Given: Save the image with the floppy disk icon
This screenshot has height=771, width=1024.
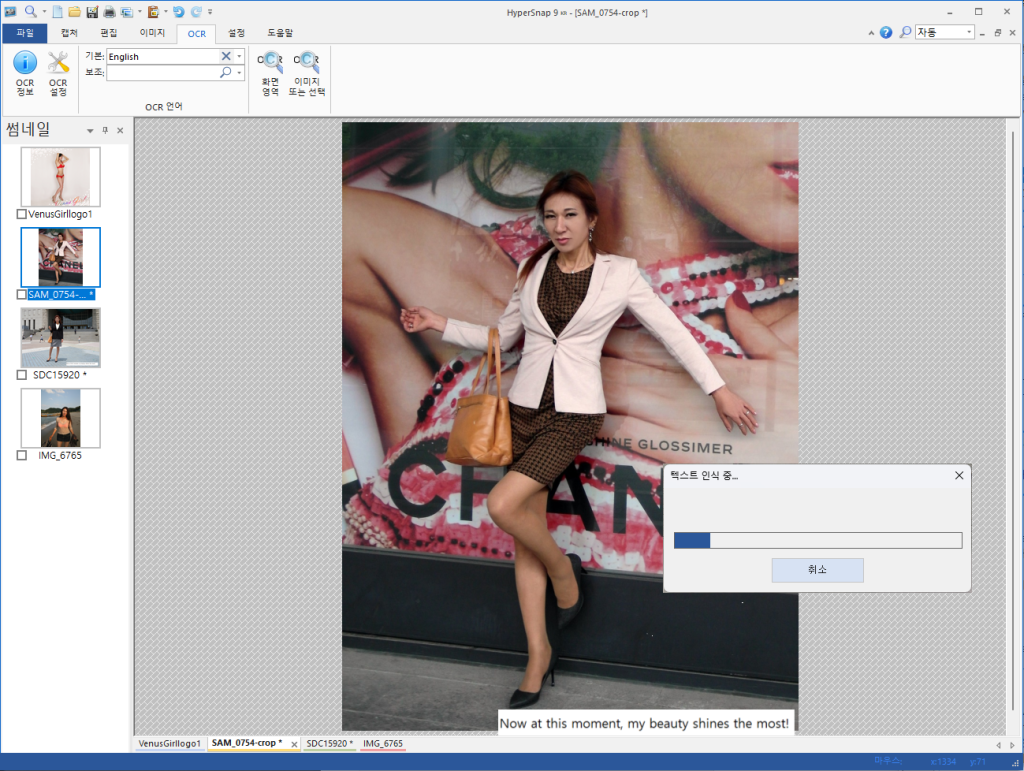Looking at the screenshot, I should point(92,12).
